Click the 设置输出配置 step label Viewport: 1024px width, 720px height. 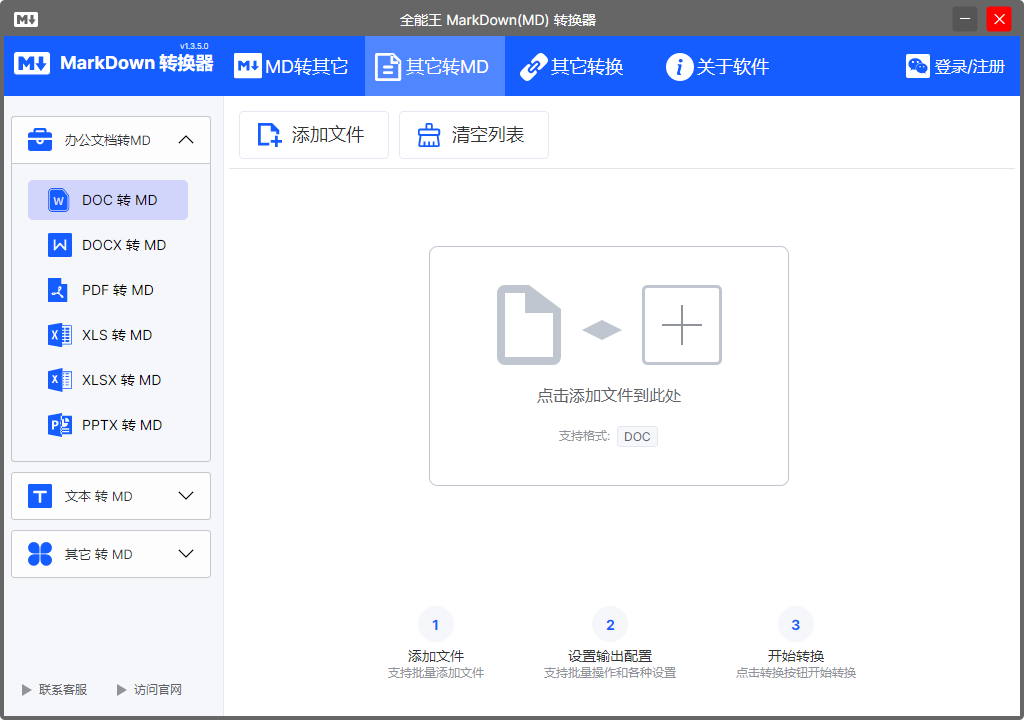click(x=610, y=656)
